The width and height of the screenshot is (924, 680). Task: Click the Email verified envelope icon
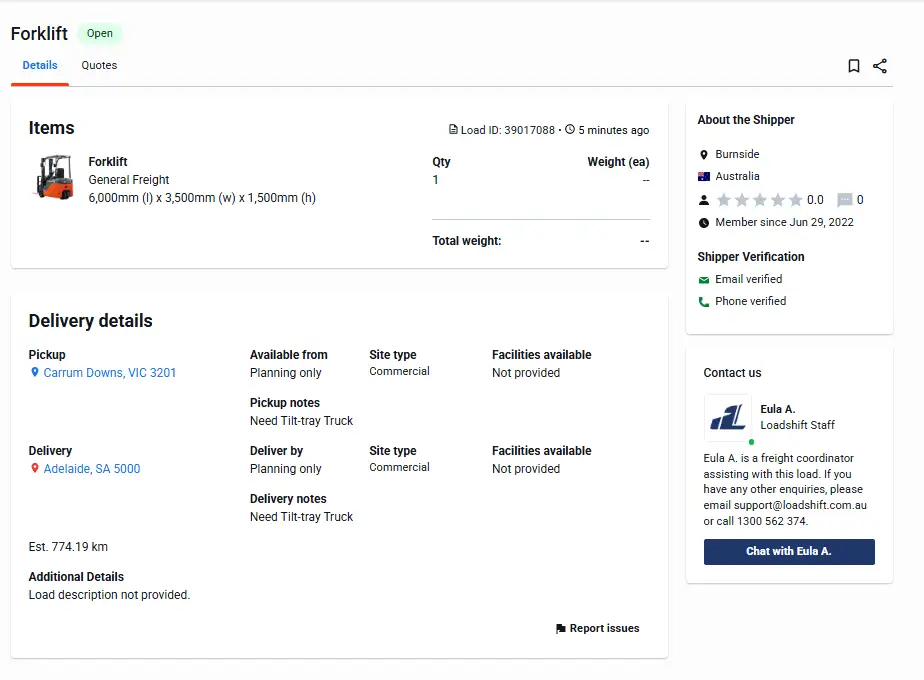pos(703,279)
